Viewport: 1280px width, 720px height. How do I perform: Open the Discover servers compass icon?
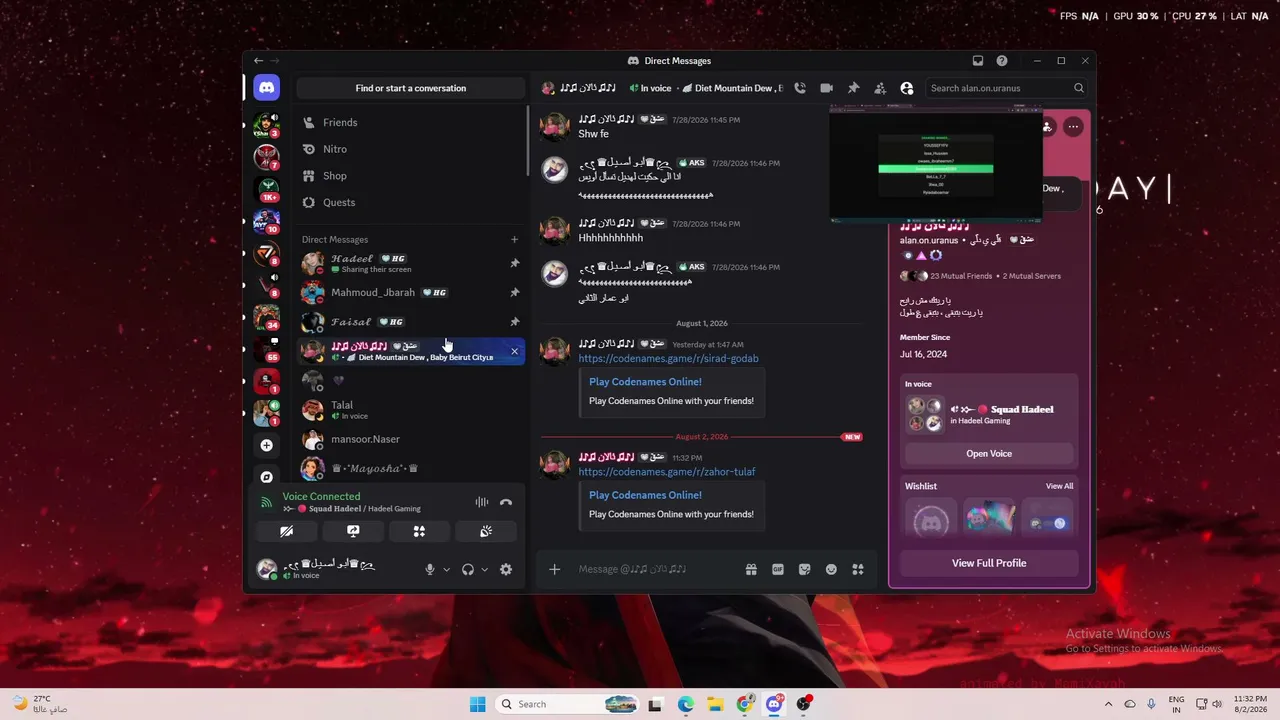click(x=266, y=477)
